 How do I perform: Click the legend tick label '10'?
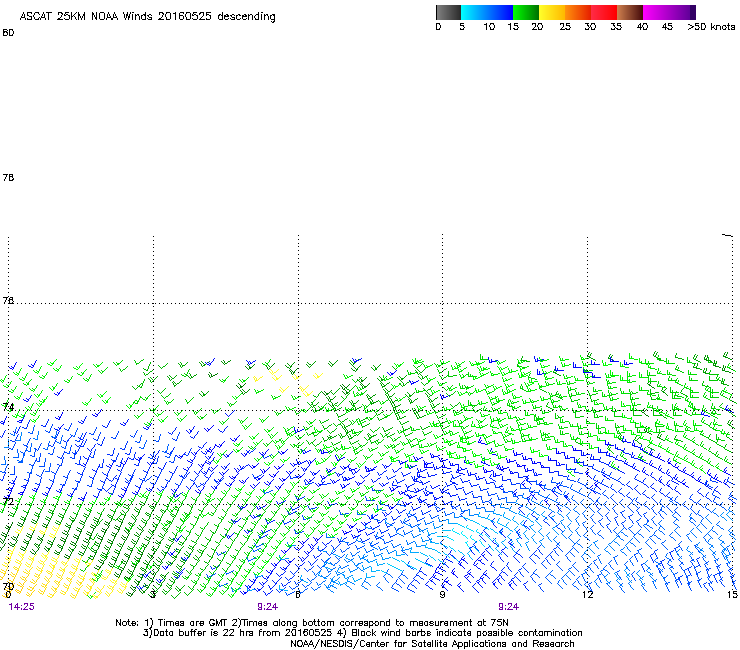[x=489, y=27]
